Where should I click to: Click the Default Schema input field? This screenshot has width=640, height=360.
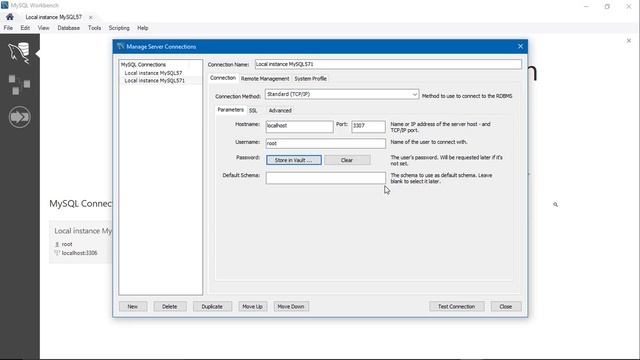[325, 178]
